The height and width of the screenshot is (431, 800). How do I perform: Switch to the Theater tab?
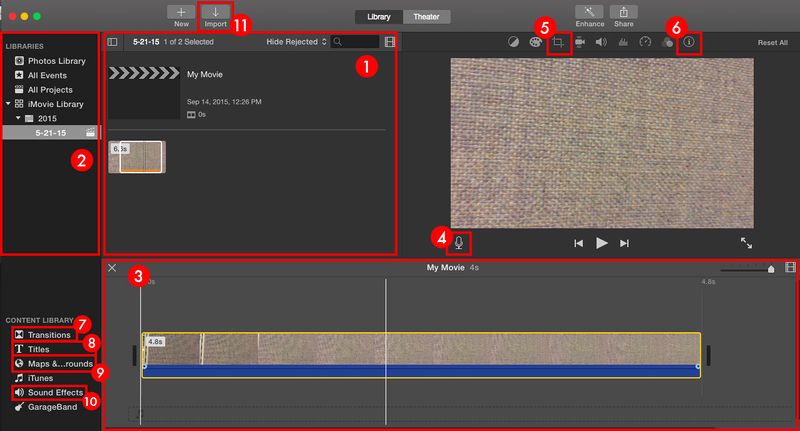click(427, 16)
